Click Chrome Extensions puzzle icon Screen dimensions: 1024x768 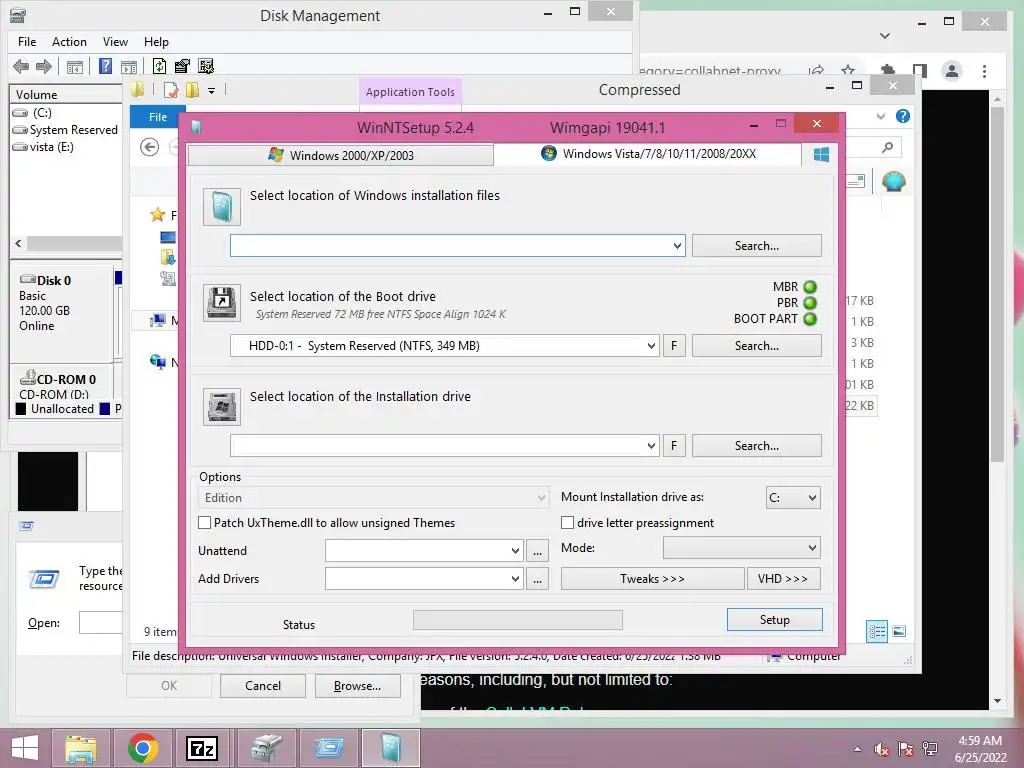tap(888, 71)
